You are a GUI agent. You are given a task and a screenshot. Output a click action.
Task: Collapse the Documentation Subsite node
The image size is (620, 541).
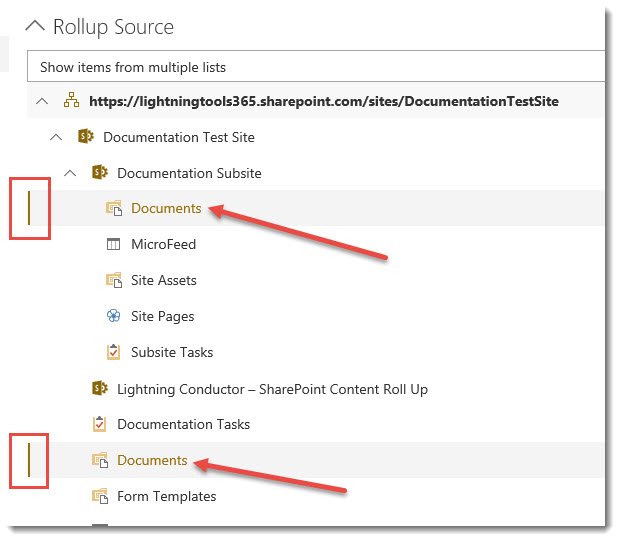70,173
